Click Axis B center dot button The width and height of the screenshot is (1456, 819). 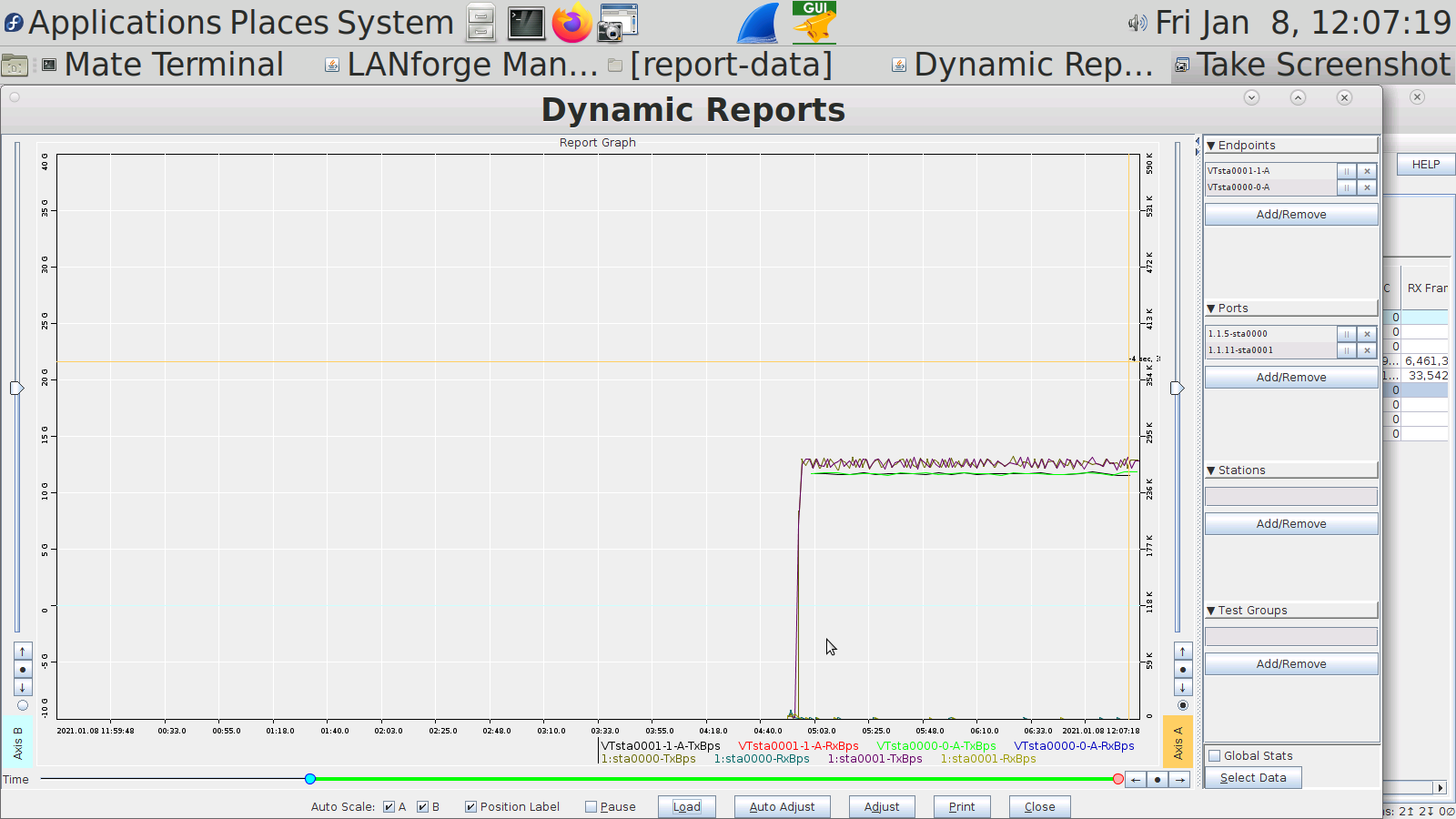(23, 670)
